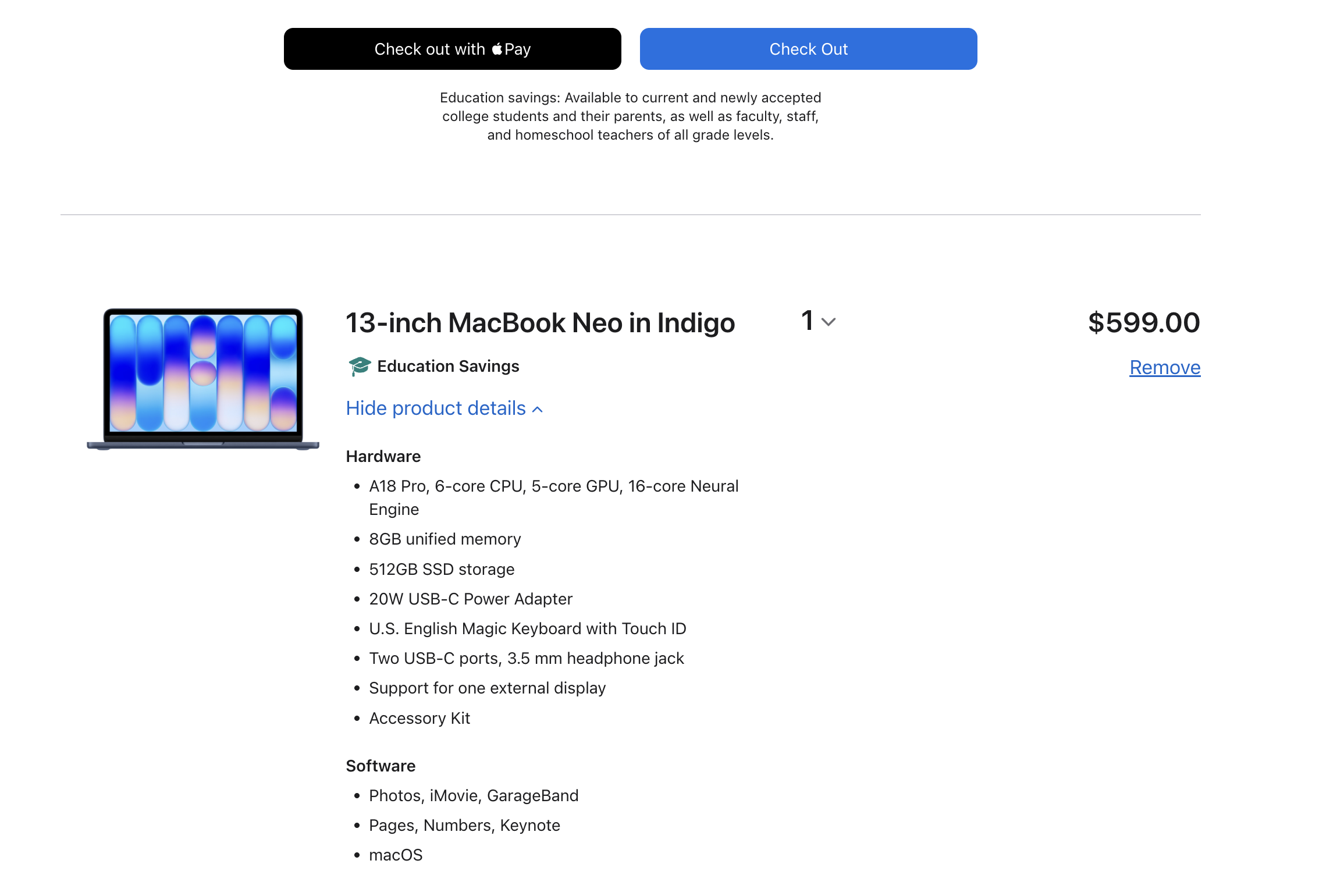Viewport: 1344px width, 896px height.
Task: Click the 8GB unified memory line
Action: [445, 539]
